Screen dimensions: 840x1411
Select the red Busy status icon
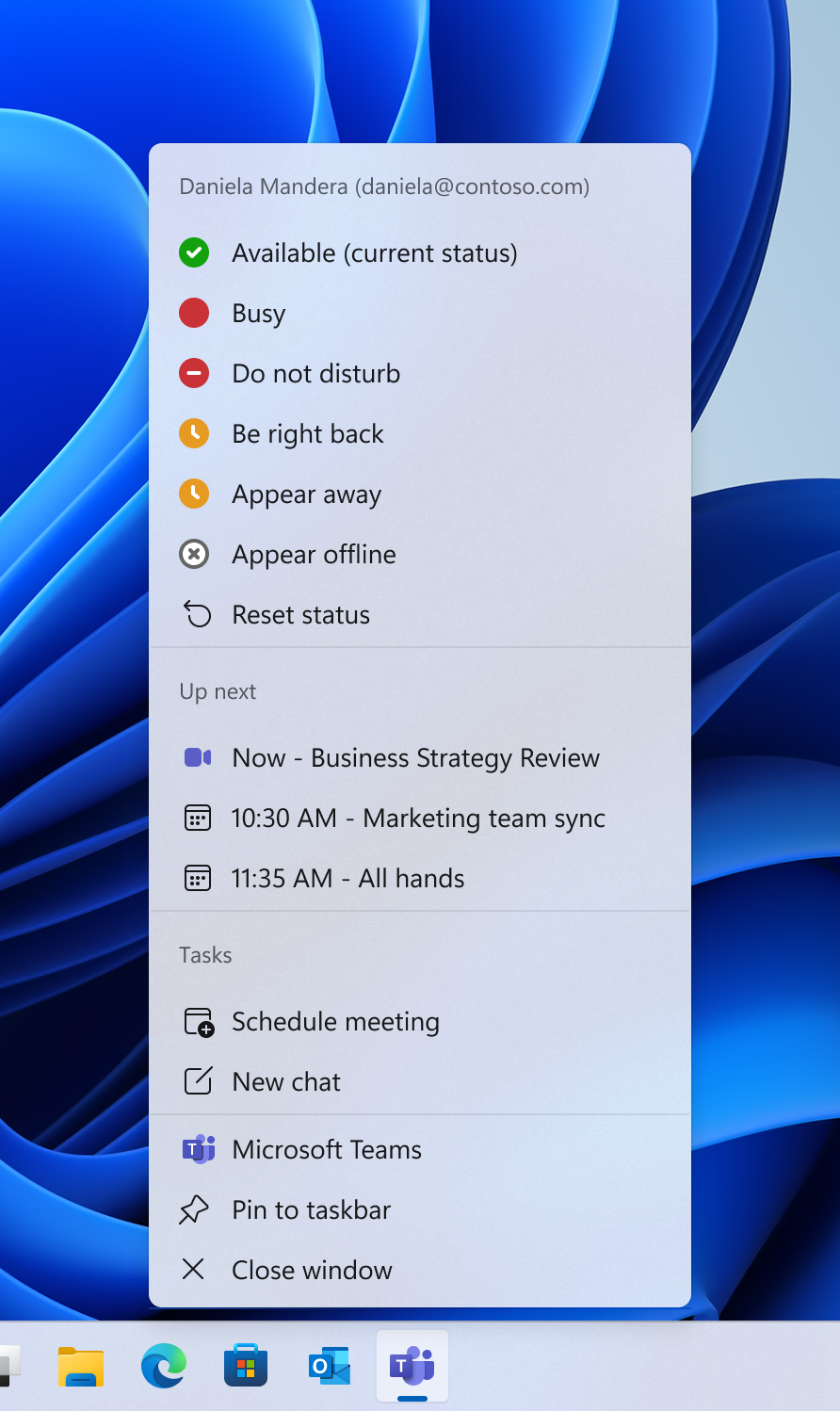point(194,313)
